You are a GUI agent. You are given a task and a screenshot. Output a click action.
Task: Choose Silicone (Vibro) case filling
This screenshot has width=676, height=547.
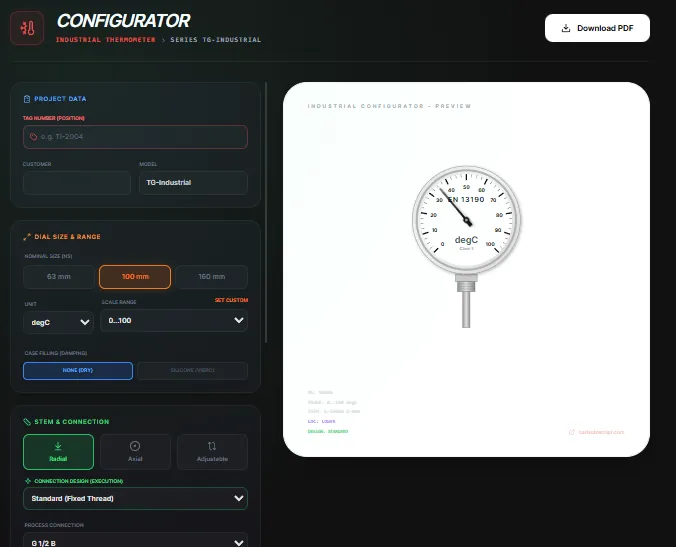[192, 371]
